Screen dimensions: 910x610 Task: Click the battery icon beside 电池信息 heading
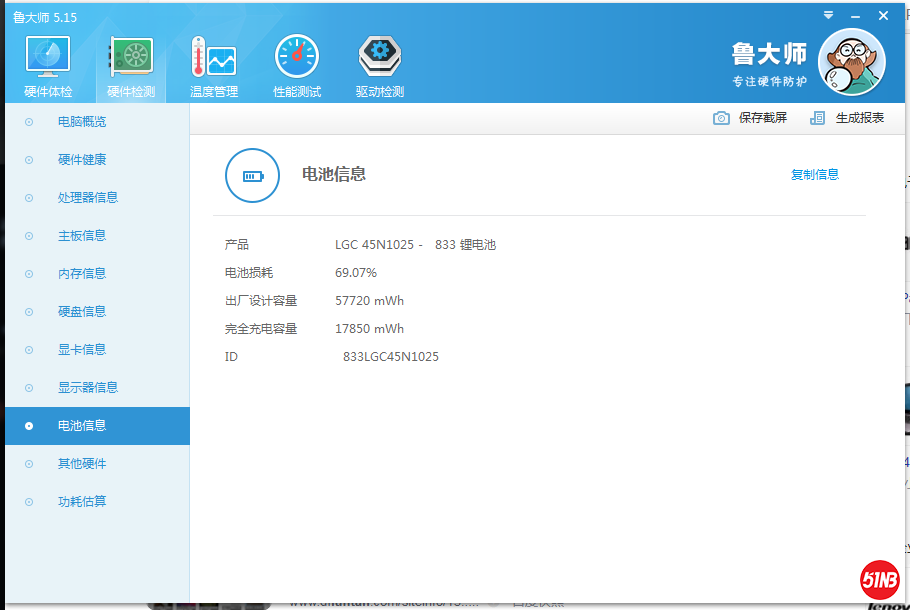(x=252, y=176)
